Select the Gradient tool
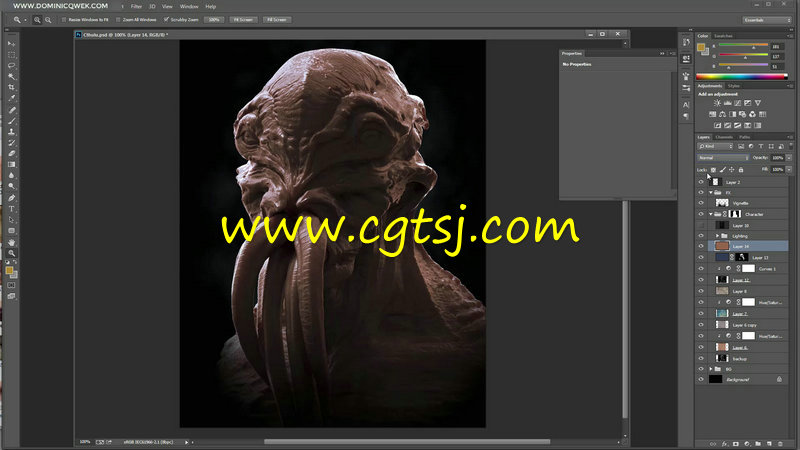800x450 pixels. (x=11, y=164)
